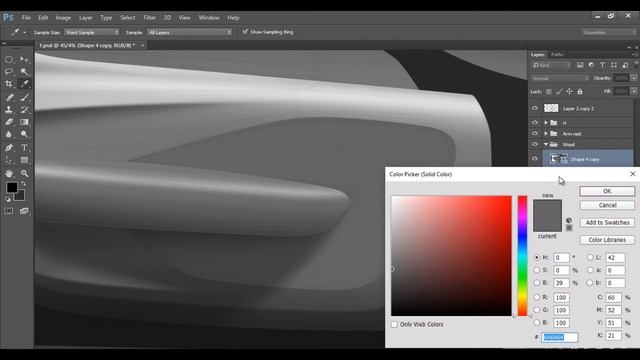The image size is (640, 360).
Task: Open Color Libraries button
Action: click(x=607, y=240)
